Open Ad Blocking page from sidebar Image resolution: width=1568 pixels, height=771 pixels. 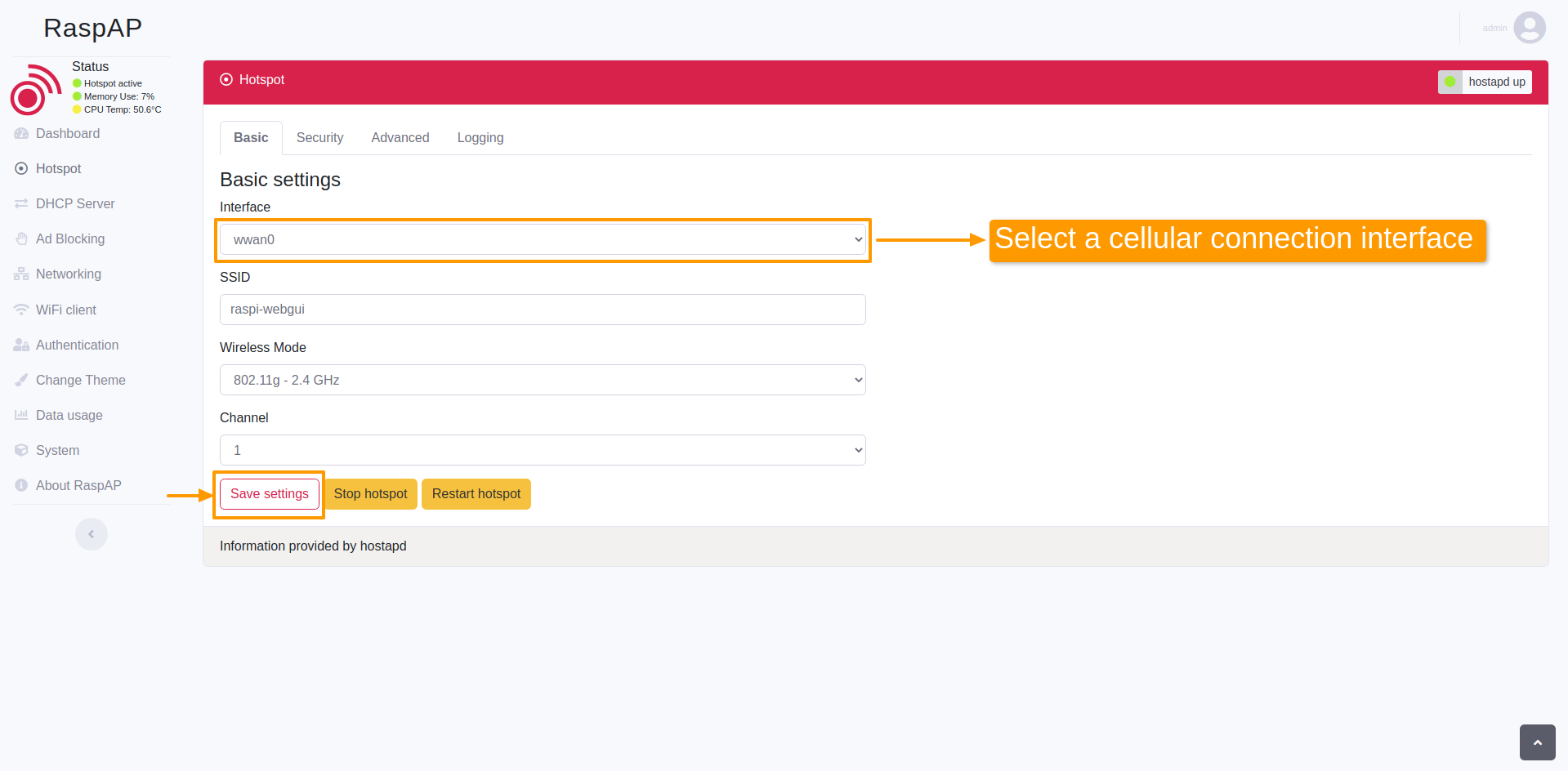[70, 238]
